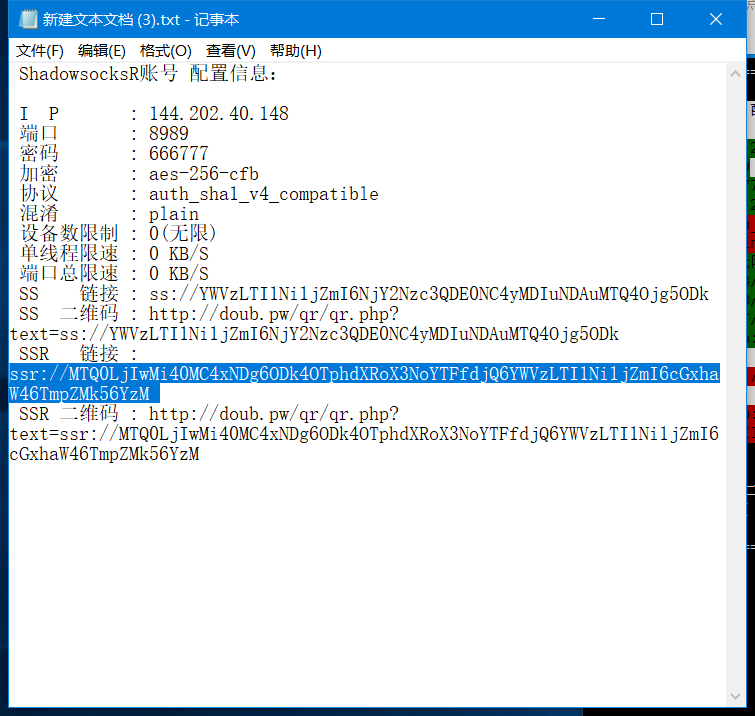Click the title 新建文本文档 (3).txt - 记事本
Viewport: 755px width, 716px height.
click(x=141, y=19)
